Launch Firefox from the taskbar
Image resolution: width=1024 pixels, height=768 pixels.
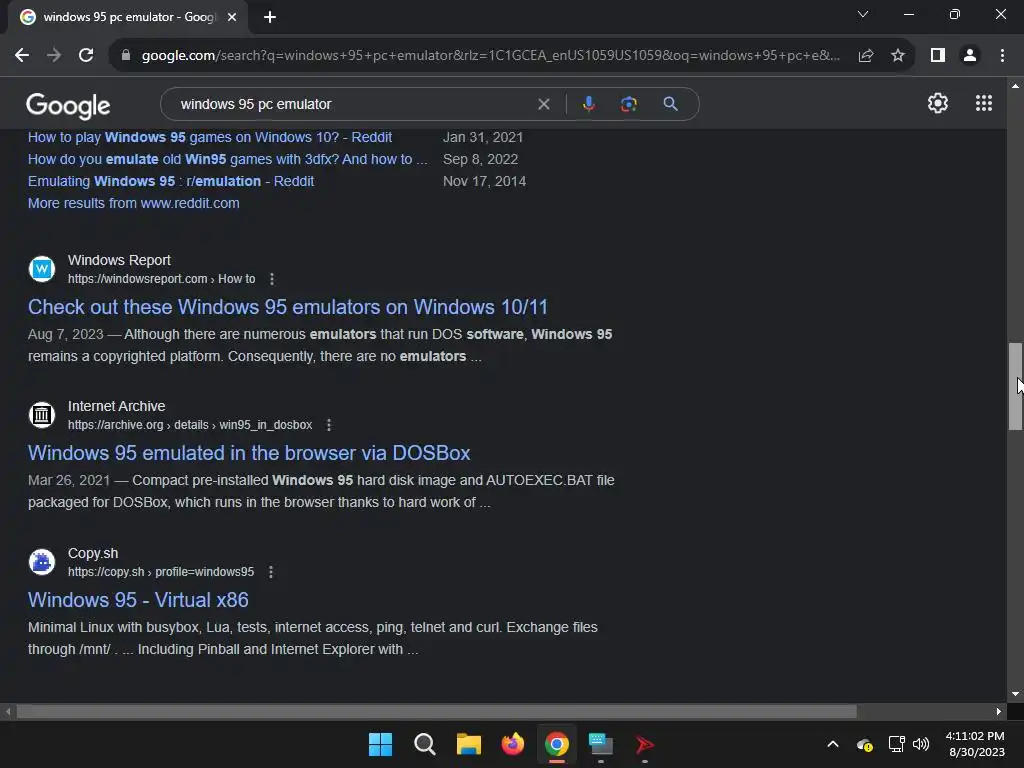point(513,744)
